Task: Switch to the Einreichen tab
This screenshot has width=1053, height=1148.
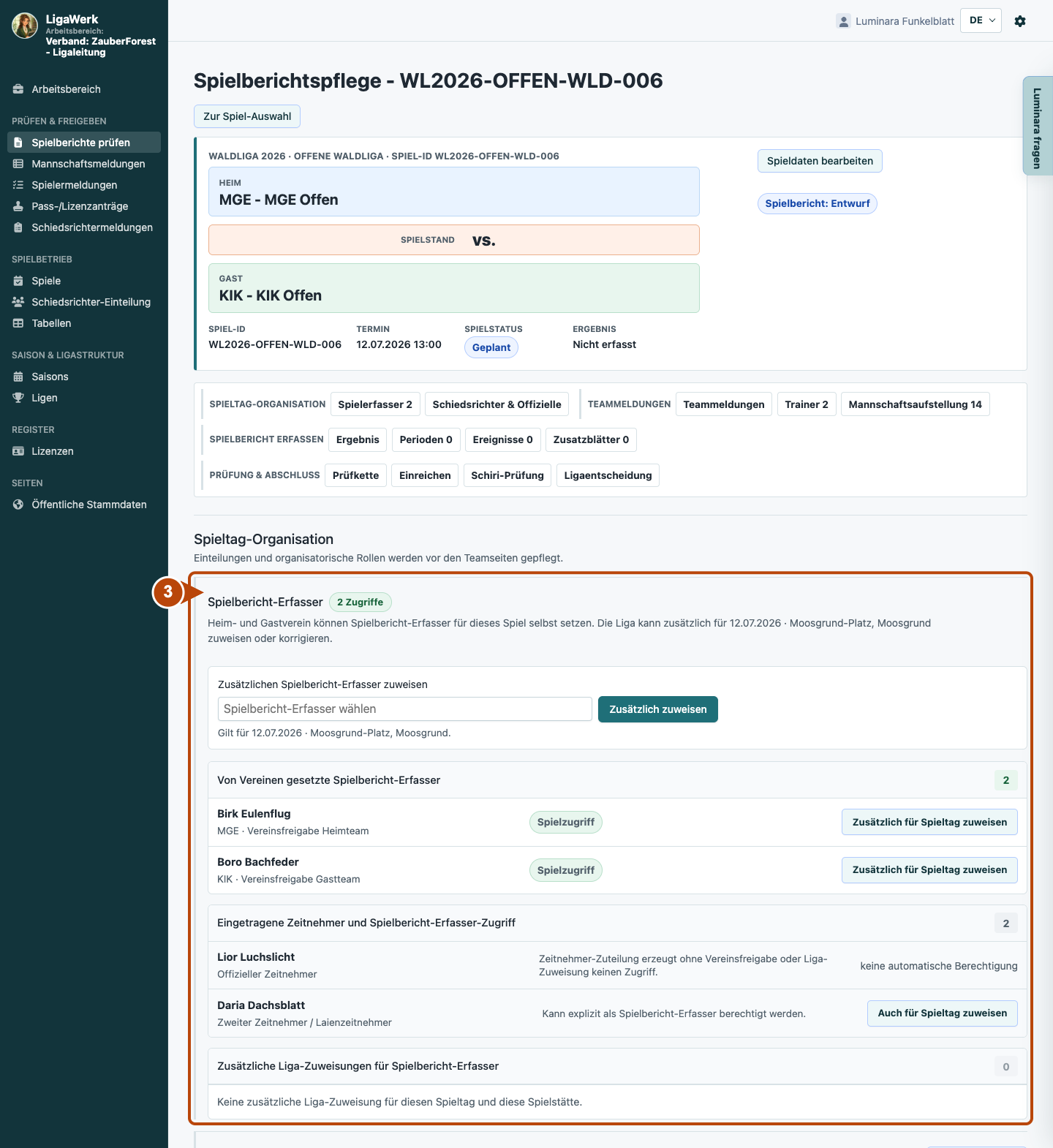Action: tap(425, 475)
